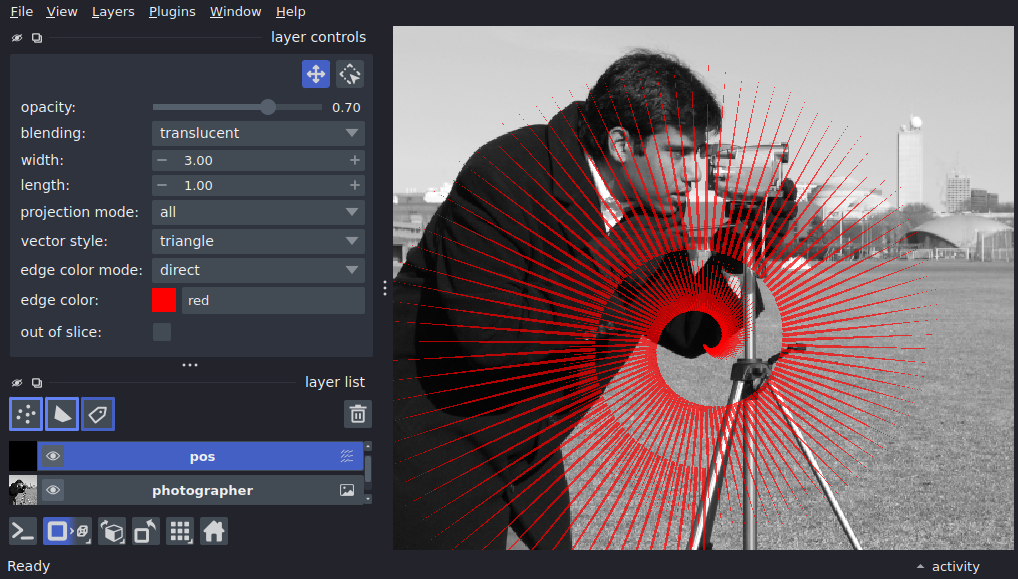
Task: Click the opacity value 0.70
Action: [346, 108]
